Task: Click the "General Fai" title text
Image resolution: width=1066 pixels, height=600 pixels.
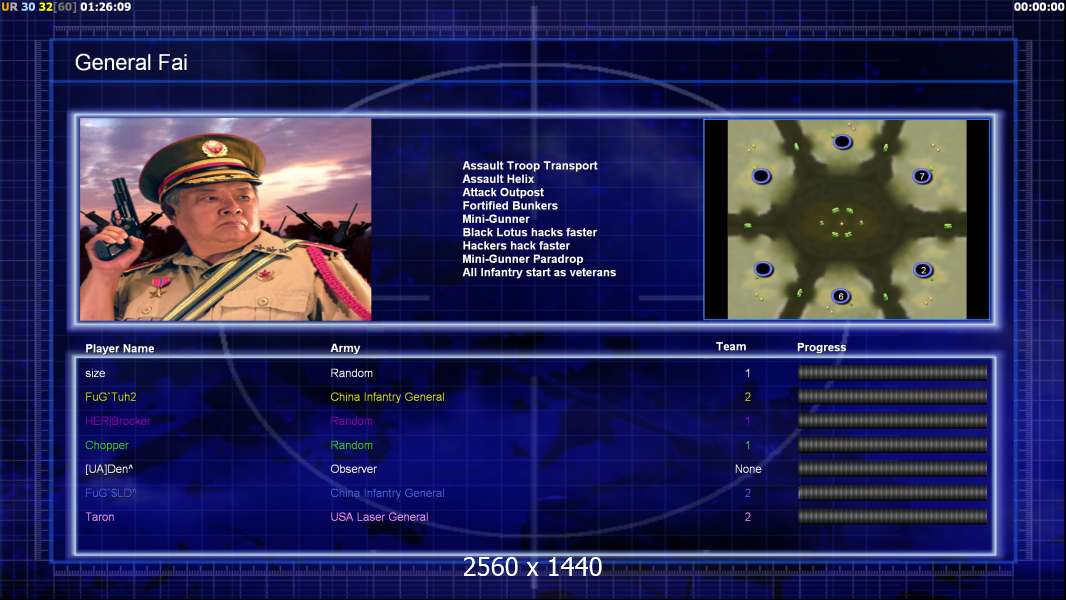Action: point(131,63)
